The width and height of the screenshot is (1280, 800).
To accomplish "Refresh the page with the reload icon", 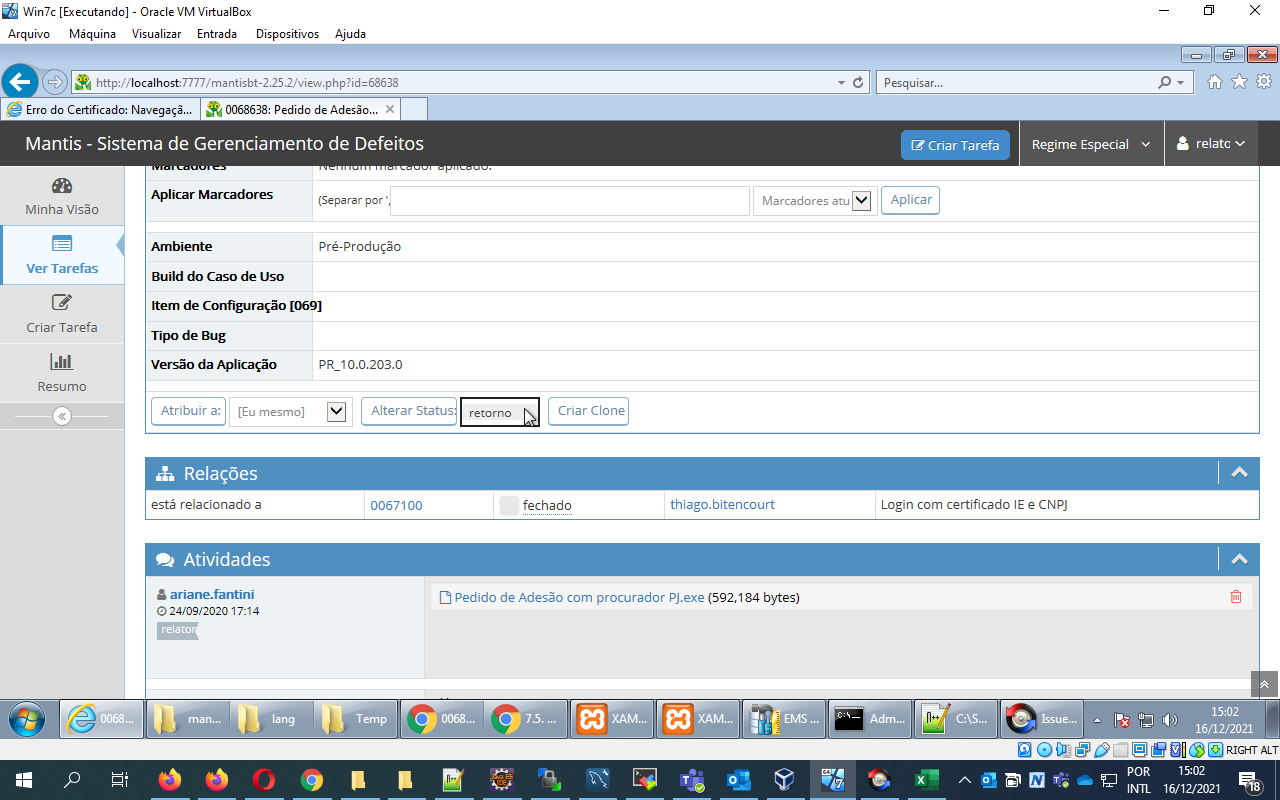I will point(858,82).
